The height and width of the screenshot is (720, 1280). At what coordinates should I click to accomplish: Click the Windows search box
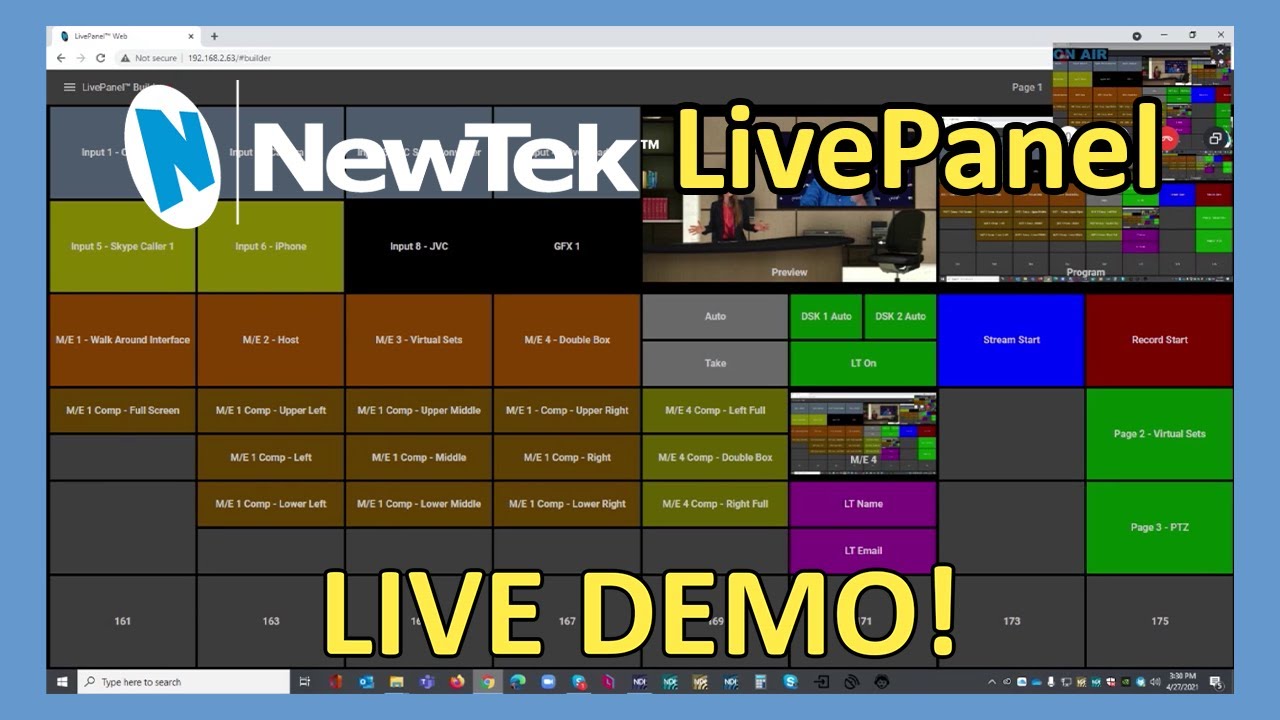pos(183,682)
